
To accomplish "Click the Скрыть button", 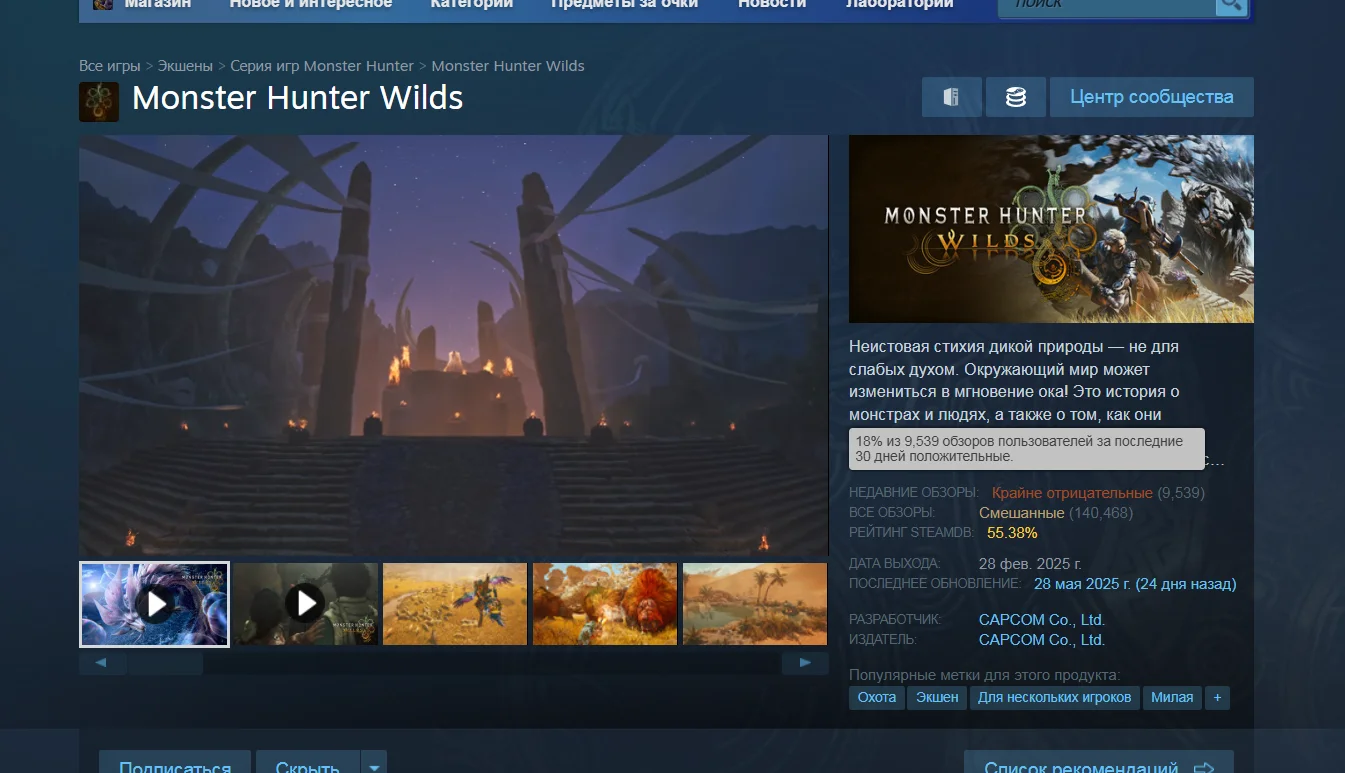I will tap(308, 764).
